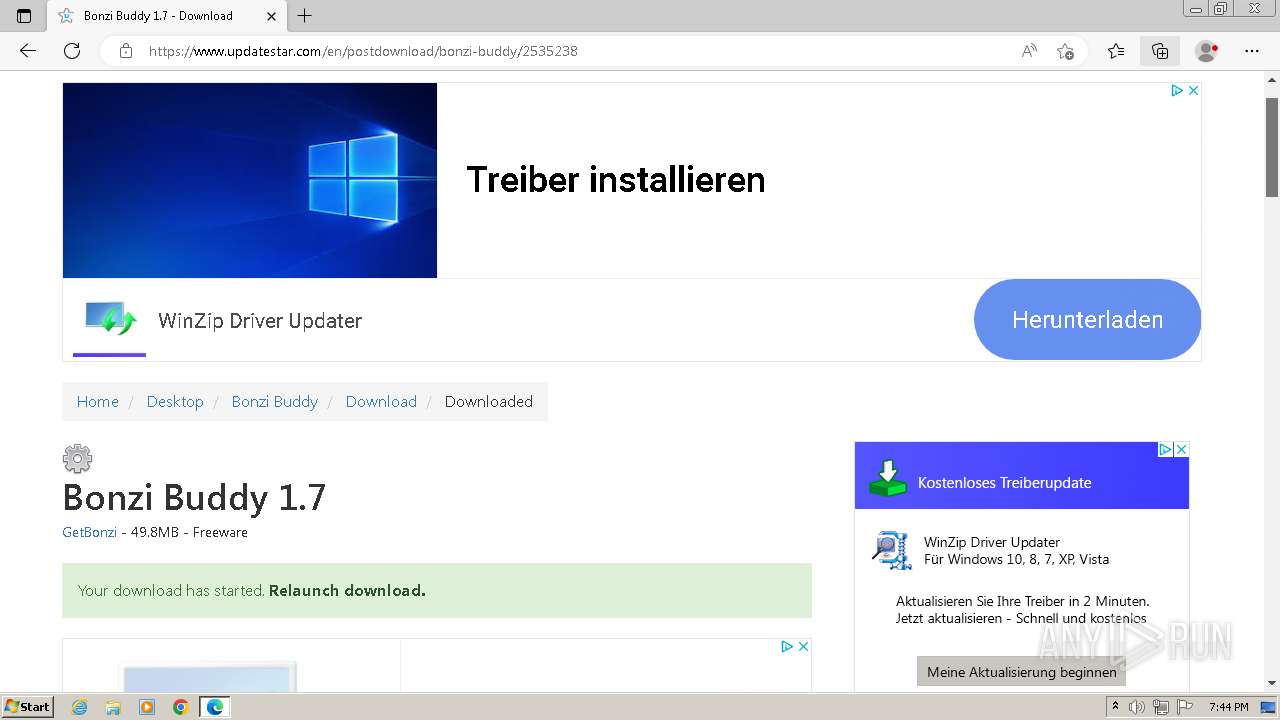Add this page to favorites
The width and height of the screenshot is (1280, 720).
(x=1065, y=51)
